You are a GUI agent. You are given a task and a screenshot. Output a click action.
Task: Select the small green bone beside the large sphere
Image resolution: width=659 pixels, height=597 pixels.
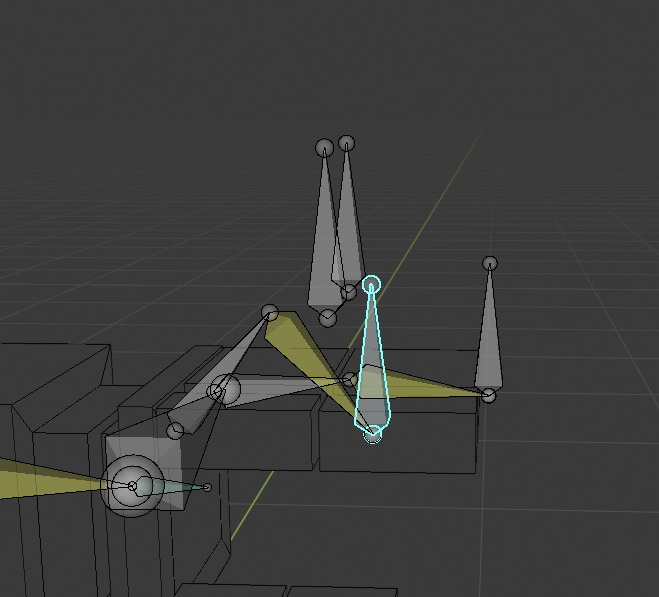point(170,486)
